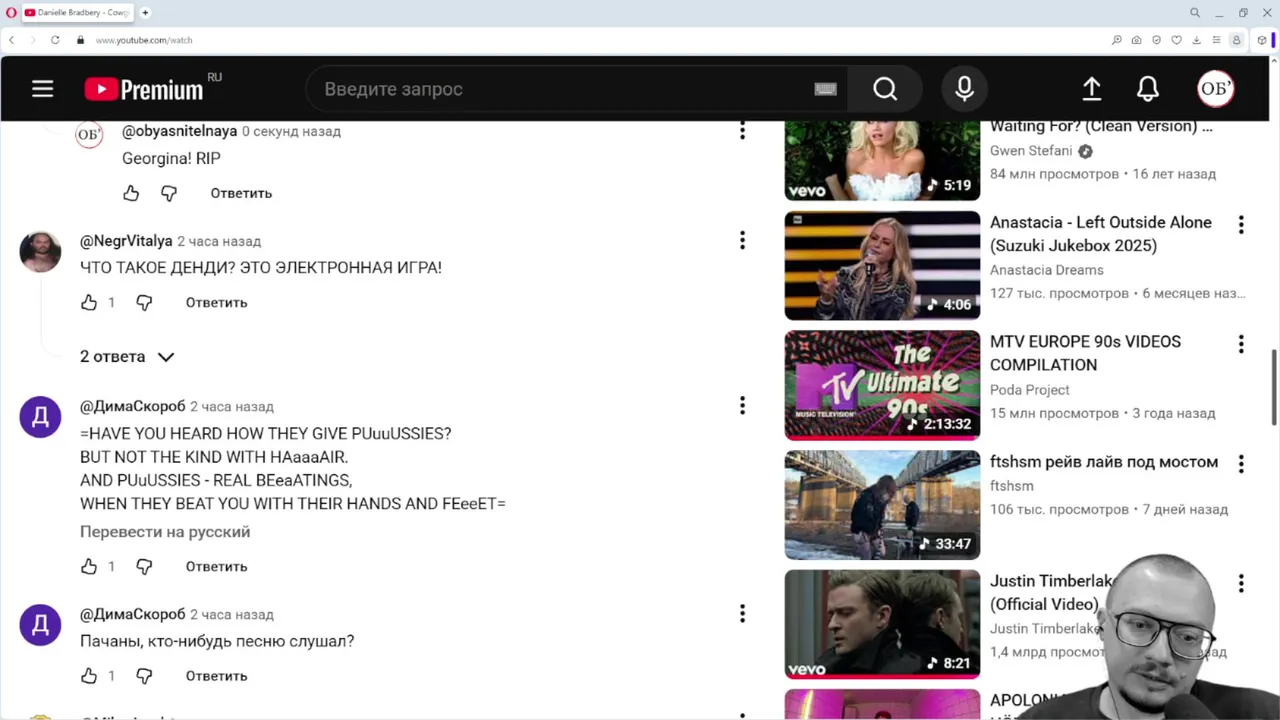Open browser profile icon

[x=1236, y=40]
